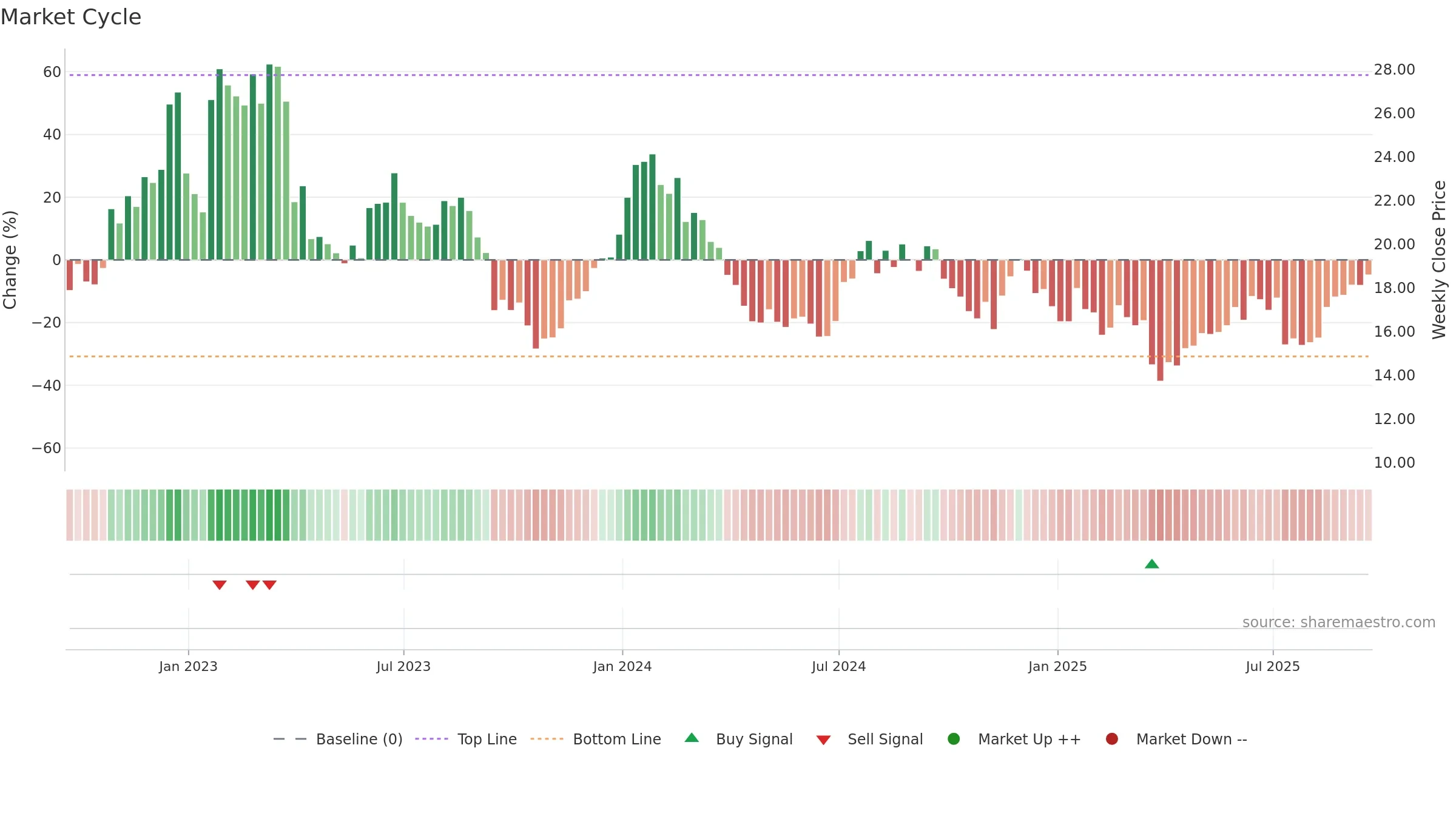Click the grey dashed Baseline legend sample
The image size is (1456, 819).
(x=290, y=739)
